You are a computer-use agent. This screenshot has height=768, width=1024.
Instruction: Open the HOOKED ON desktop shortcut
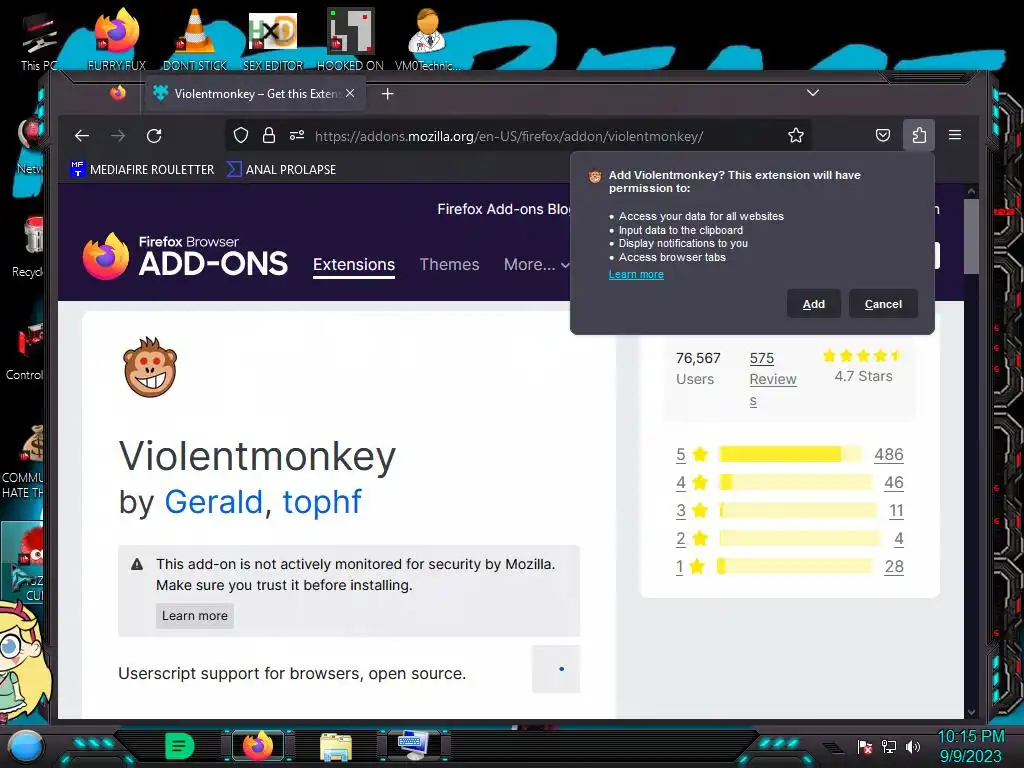coord(350,38)
